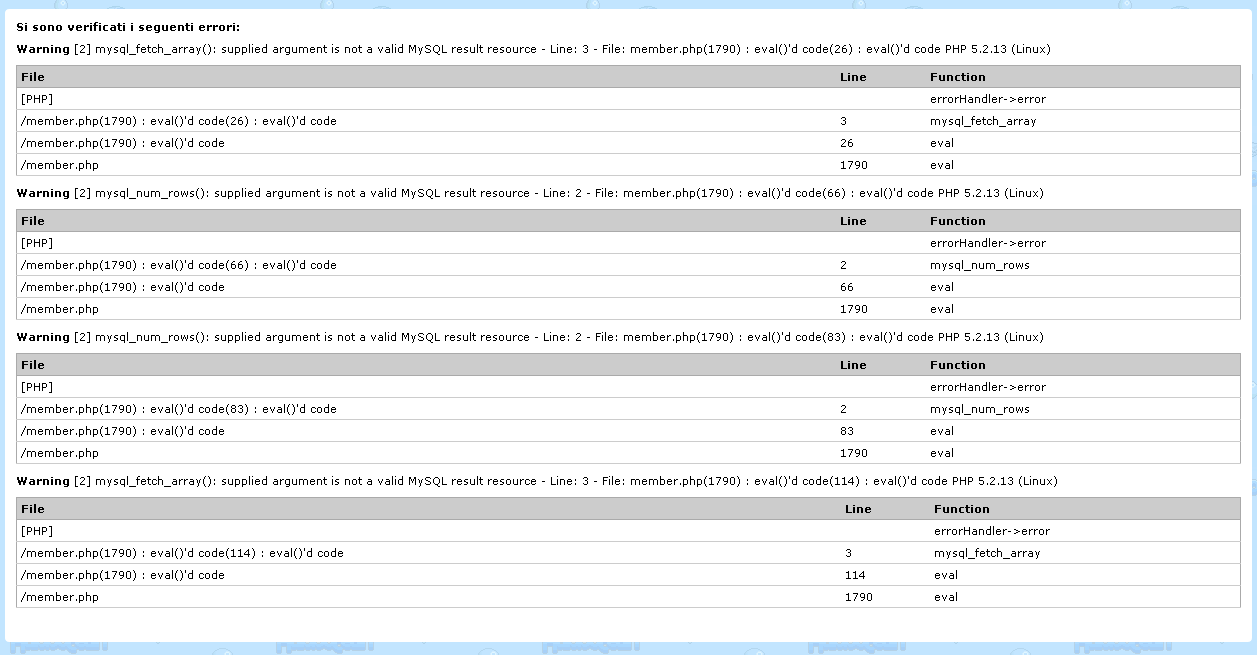Click the warning message mentioning eval()'d code(26)
This screenshot has height=655, width=1257.
533,49
